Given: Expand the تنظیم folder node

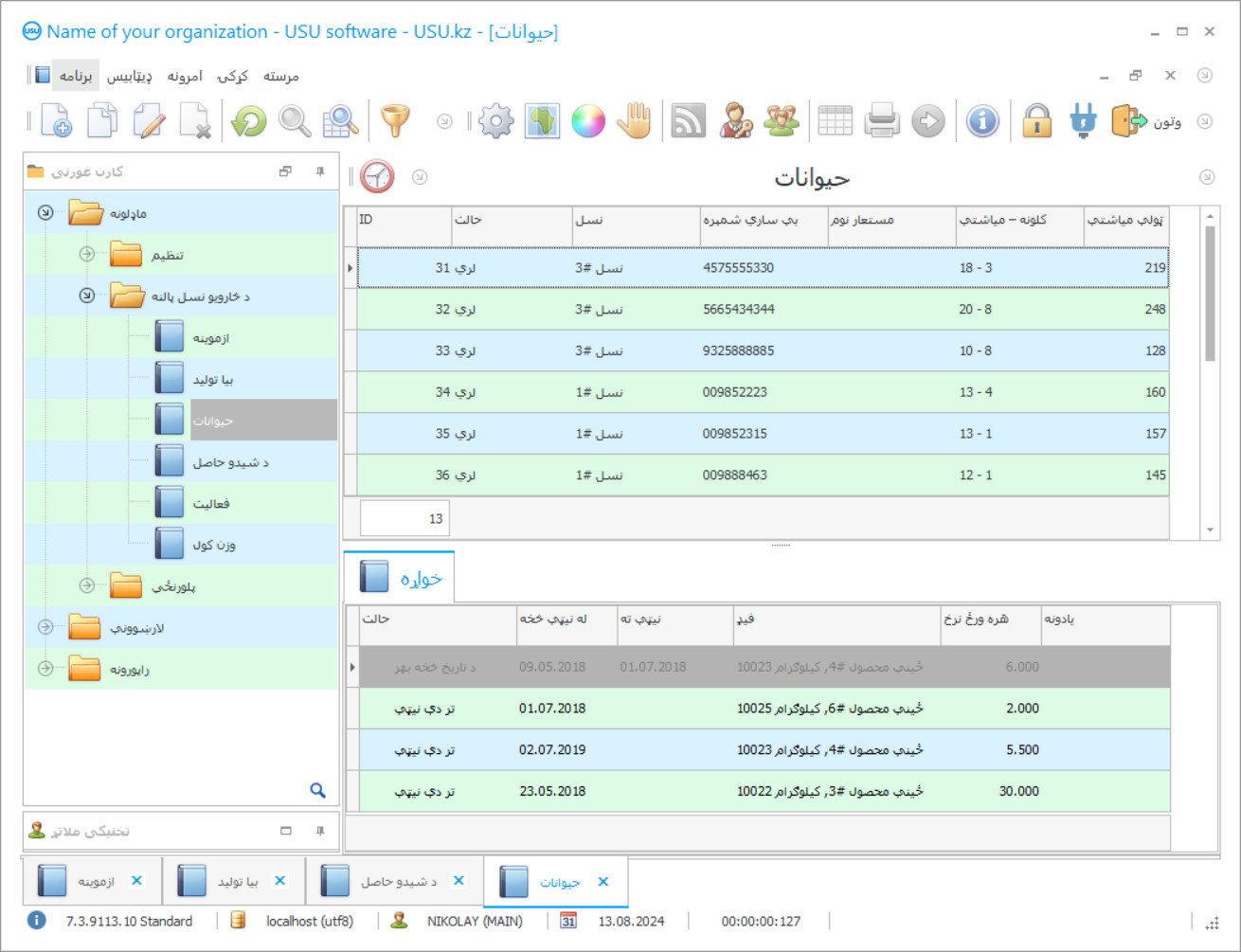Looking at the screenshot, I should 87,254.
